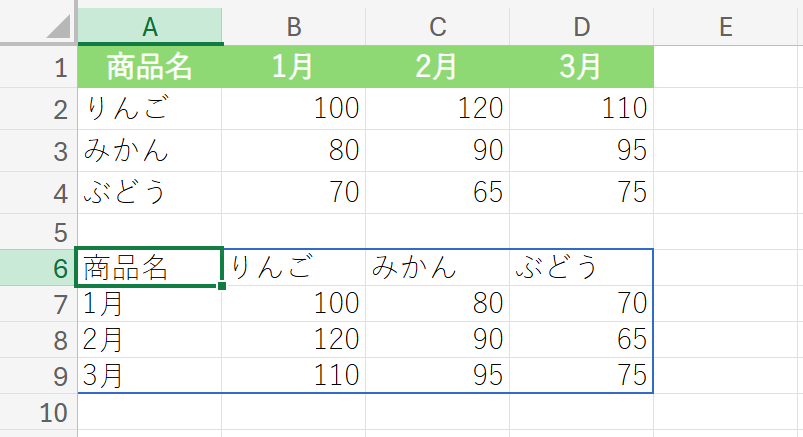Select empty cell E6
Image resolution: width=803 pixels, height=437 pixels.
coord(726,268)
